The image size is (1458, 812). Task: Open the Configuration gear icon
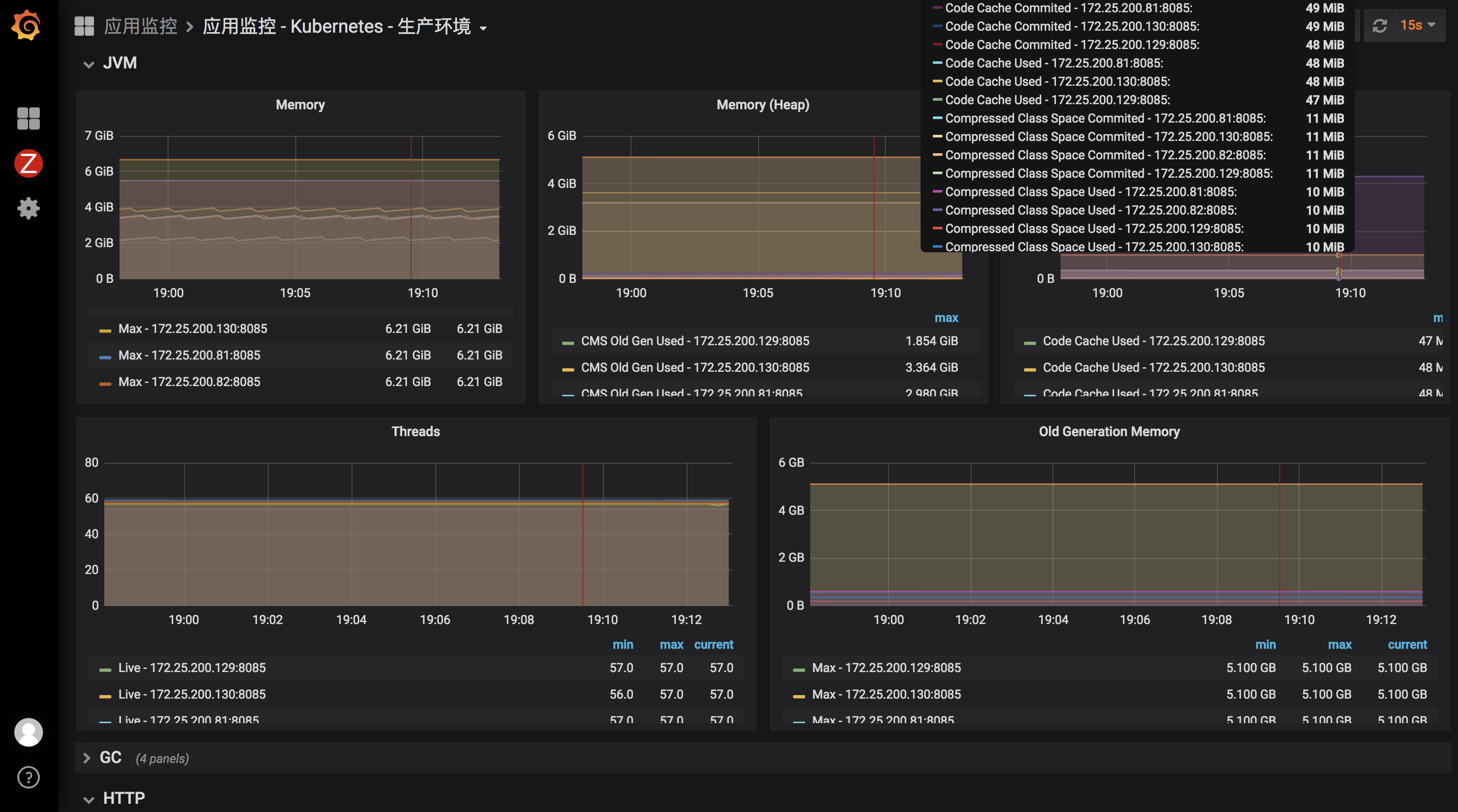28,208
